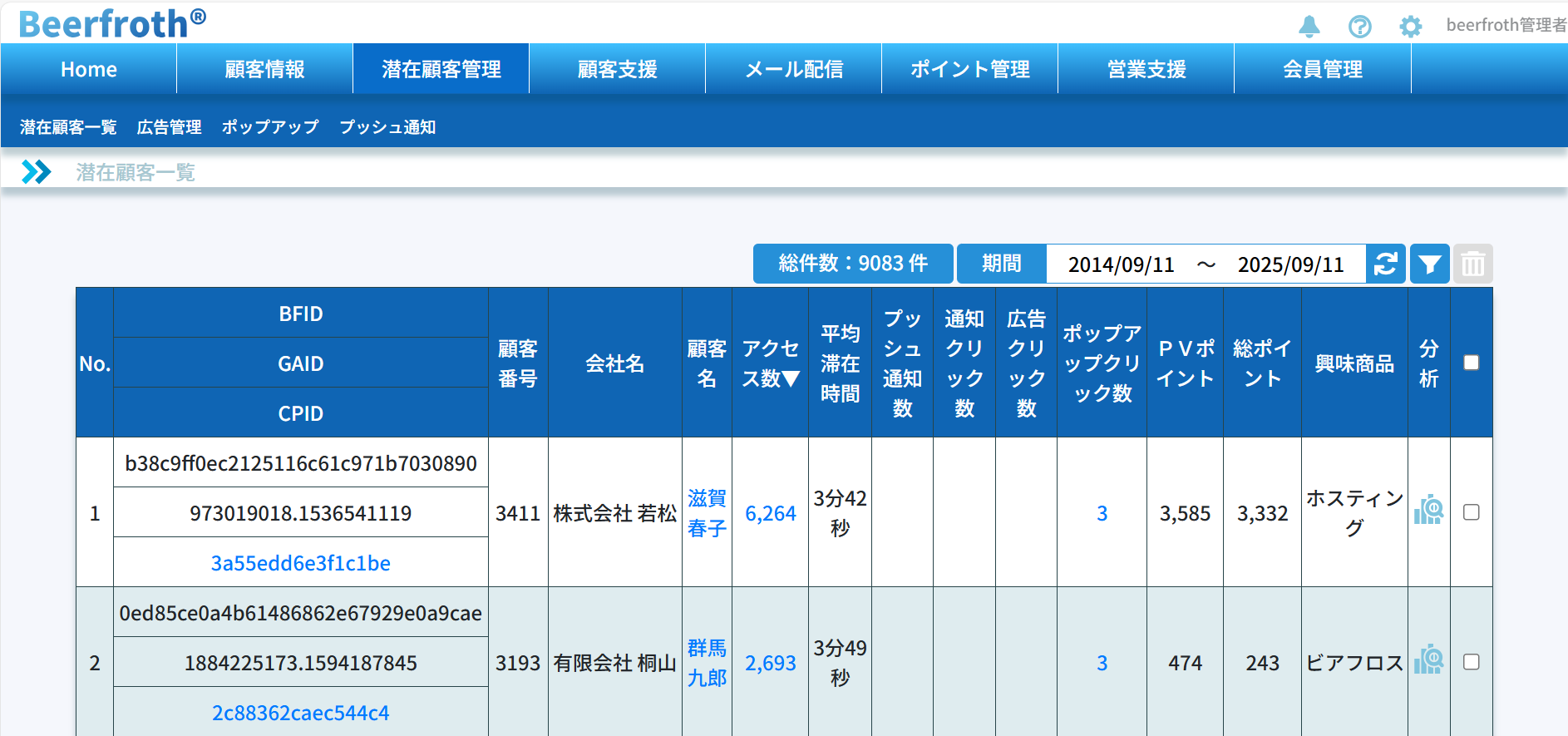Open the end date 2025/09/11 picker

pyautogui.click(x=1290, y=264)
